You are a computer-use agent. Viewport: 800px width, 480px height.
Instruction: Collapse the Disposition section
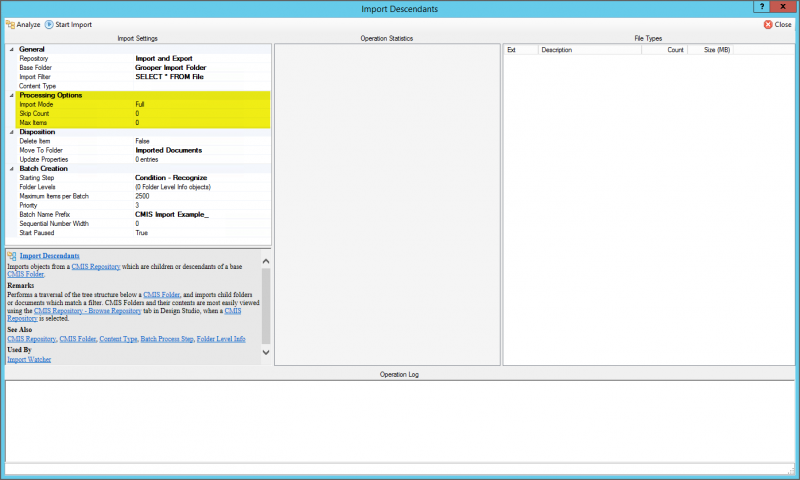pos(12,132)
